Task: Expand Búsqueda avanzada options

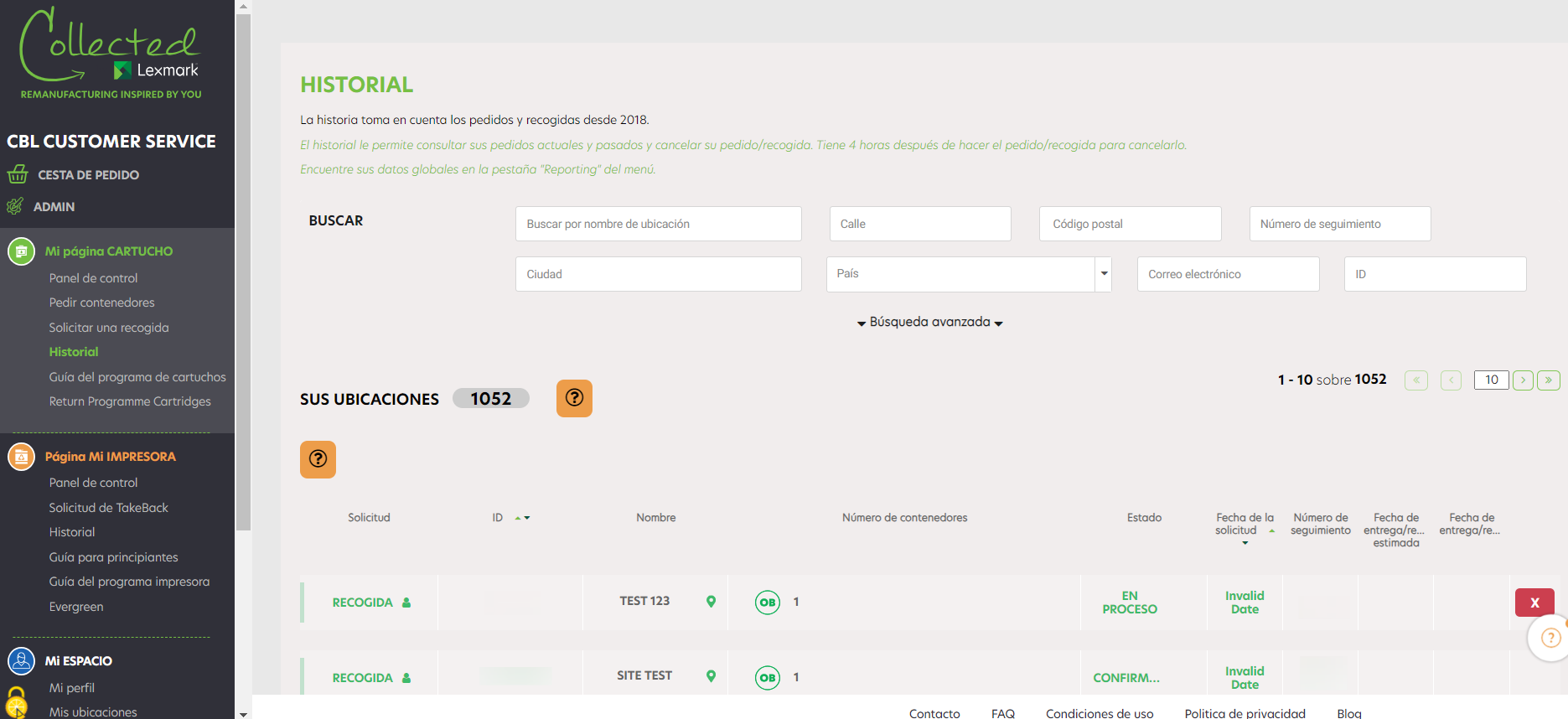Action: pyautogui.click(x=930, y=322)
